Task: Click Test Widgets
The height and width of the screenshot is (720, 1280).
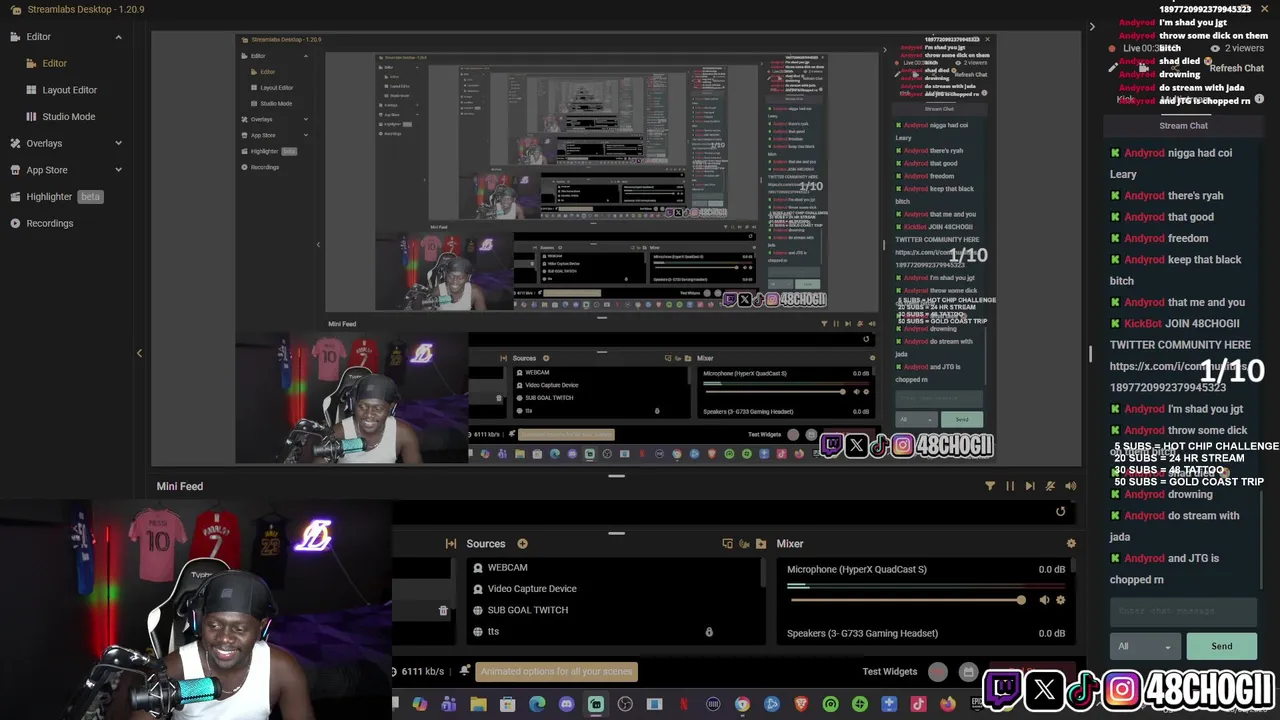Action: 890,672
